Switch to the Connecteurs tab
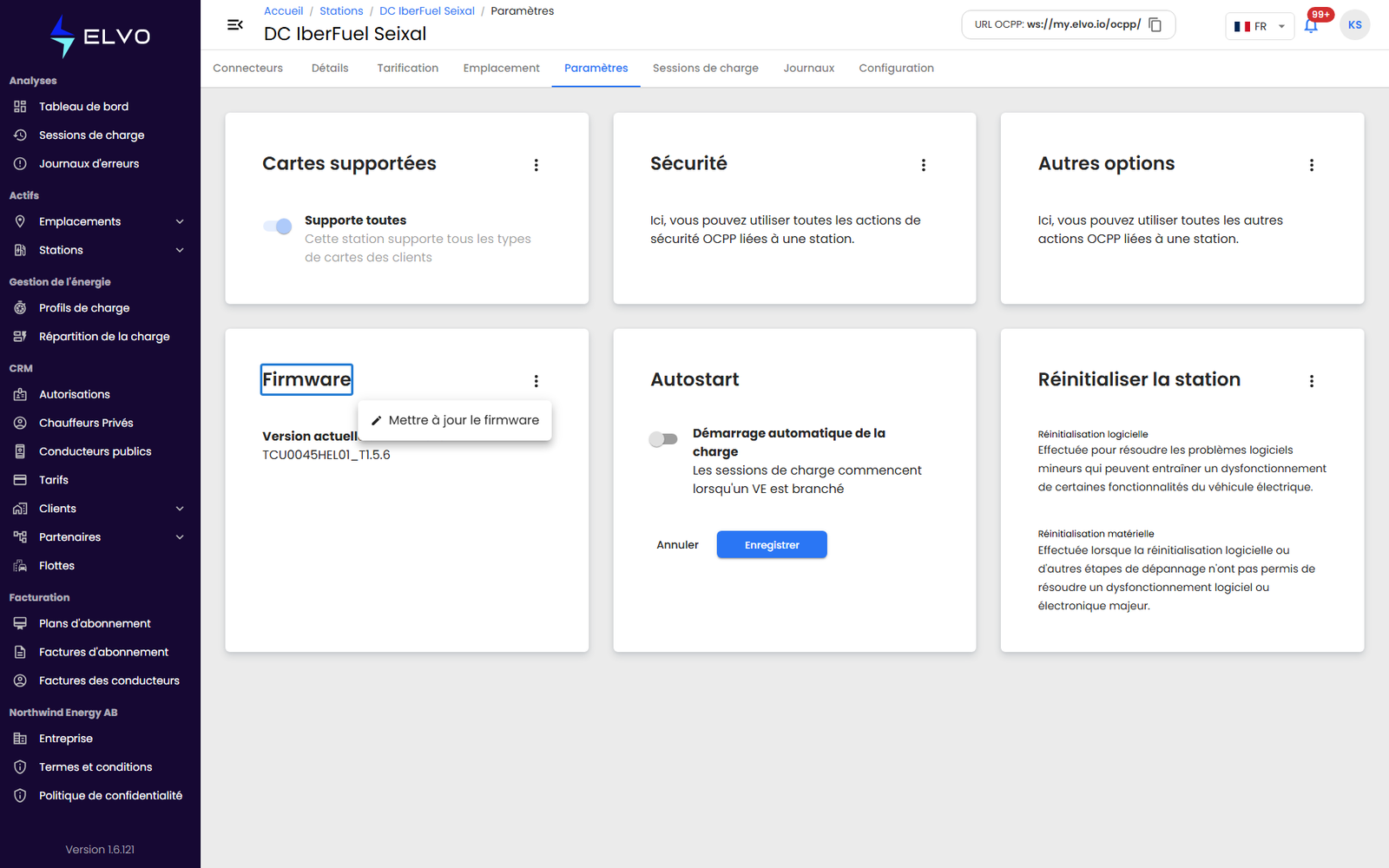This screenshot has height=868, width=1389. [x=248, y=69]
